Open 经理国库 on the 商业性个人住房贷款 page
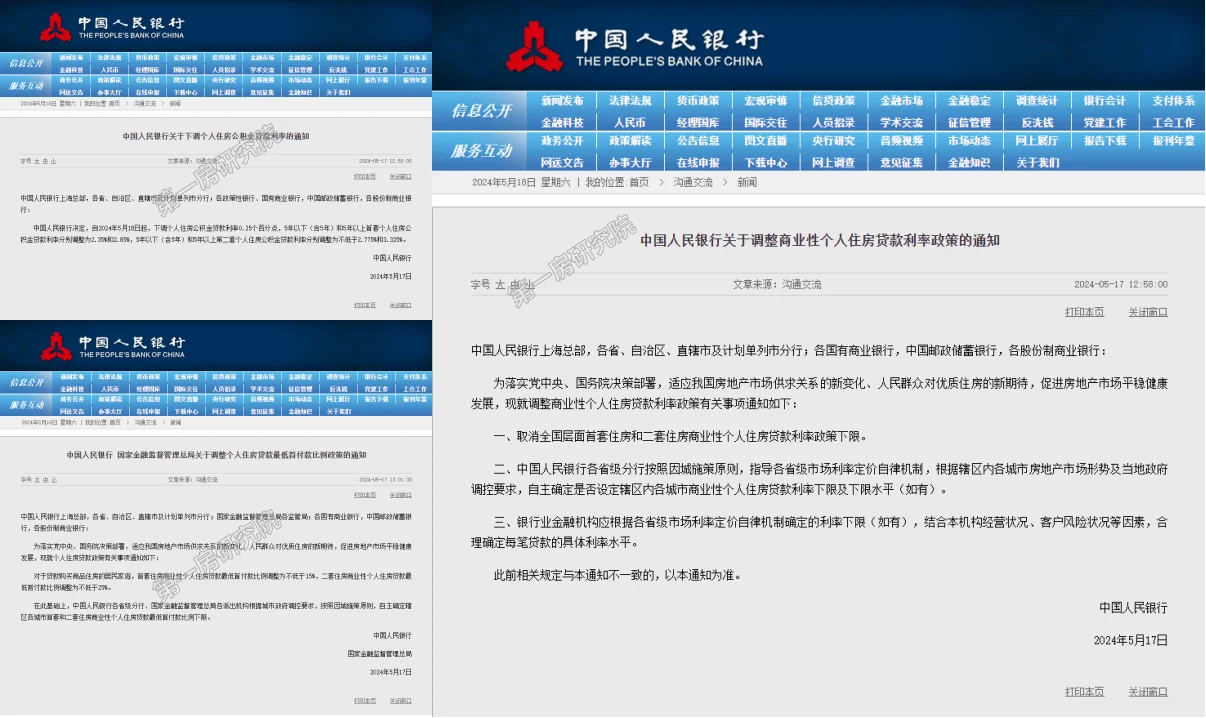 (x=698, y=122)
